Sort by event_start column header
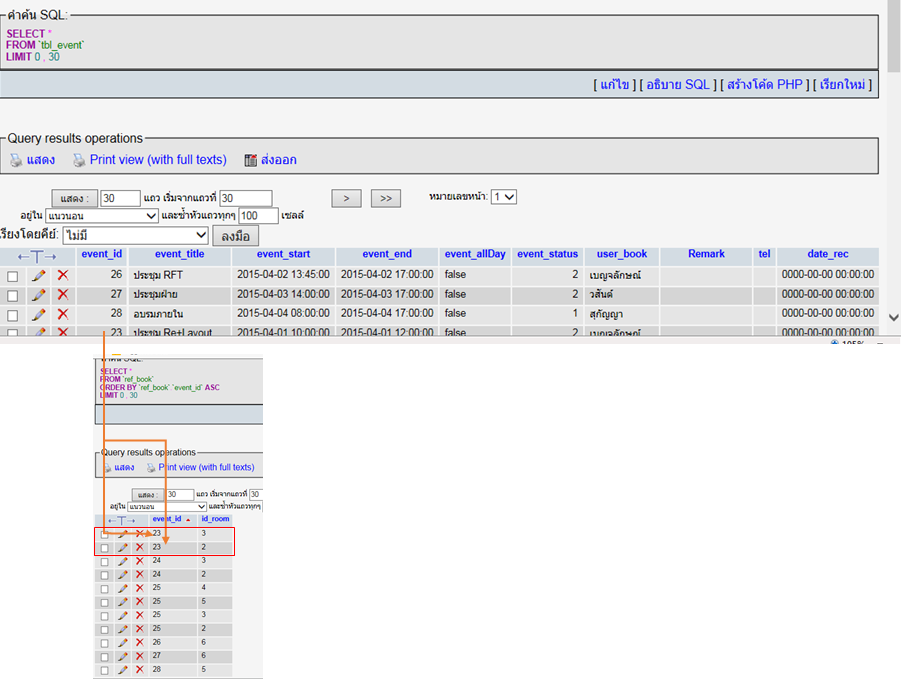The image size is (901, 679). [283, 254]
